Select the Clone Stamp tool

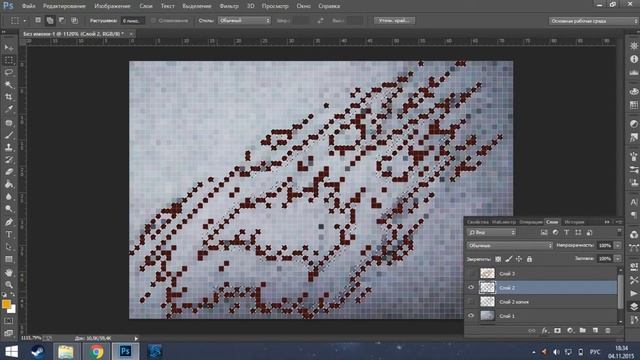pyautogui.click(x=9, y=147)
